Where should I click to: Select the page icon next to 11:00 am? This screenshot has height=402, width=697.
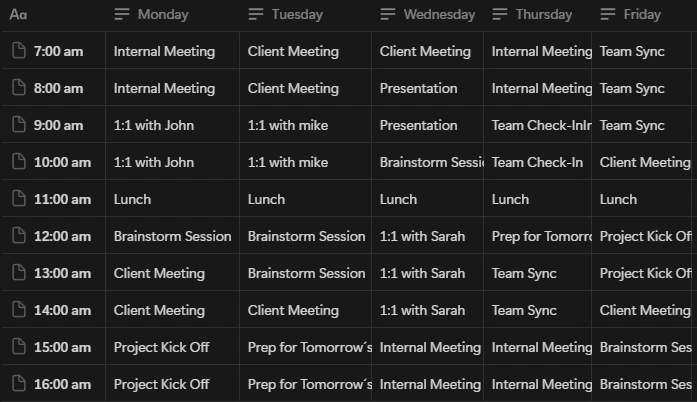pos(19,198)
